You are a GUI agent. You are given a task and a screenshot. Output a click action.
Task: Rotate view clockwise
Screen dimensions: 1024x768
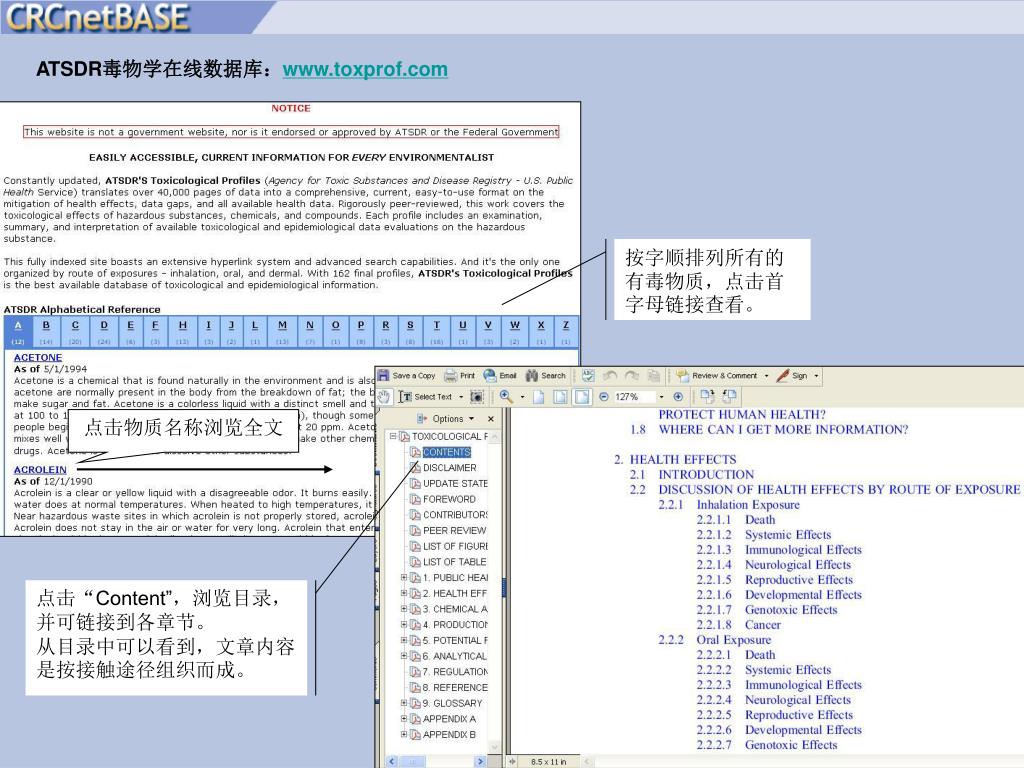coord(707,396)
